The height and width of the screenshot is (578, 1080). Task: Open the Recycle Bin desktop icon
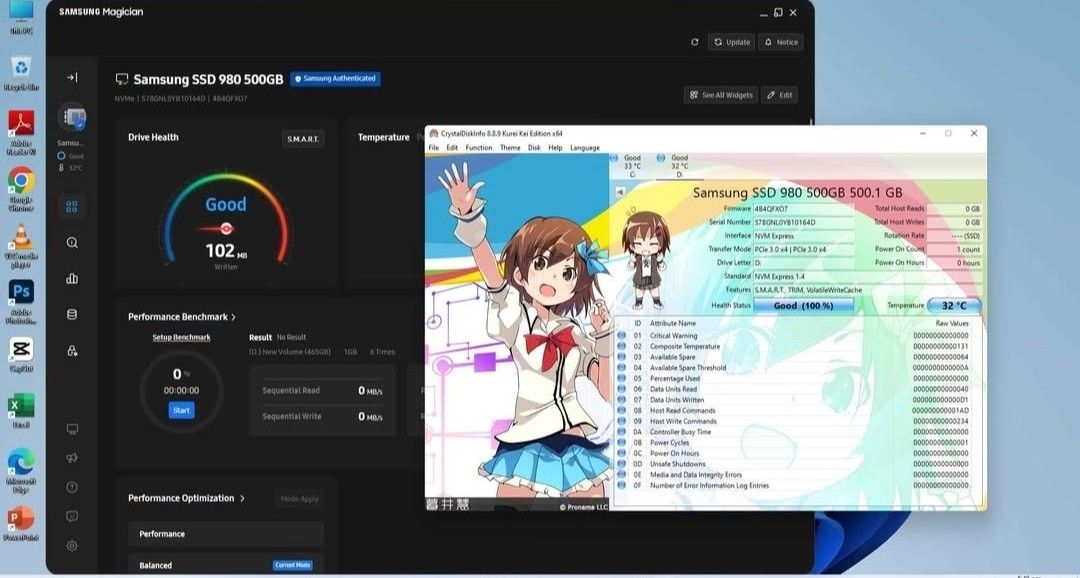tap(21, 72)
